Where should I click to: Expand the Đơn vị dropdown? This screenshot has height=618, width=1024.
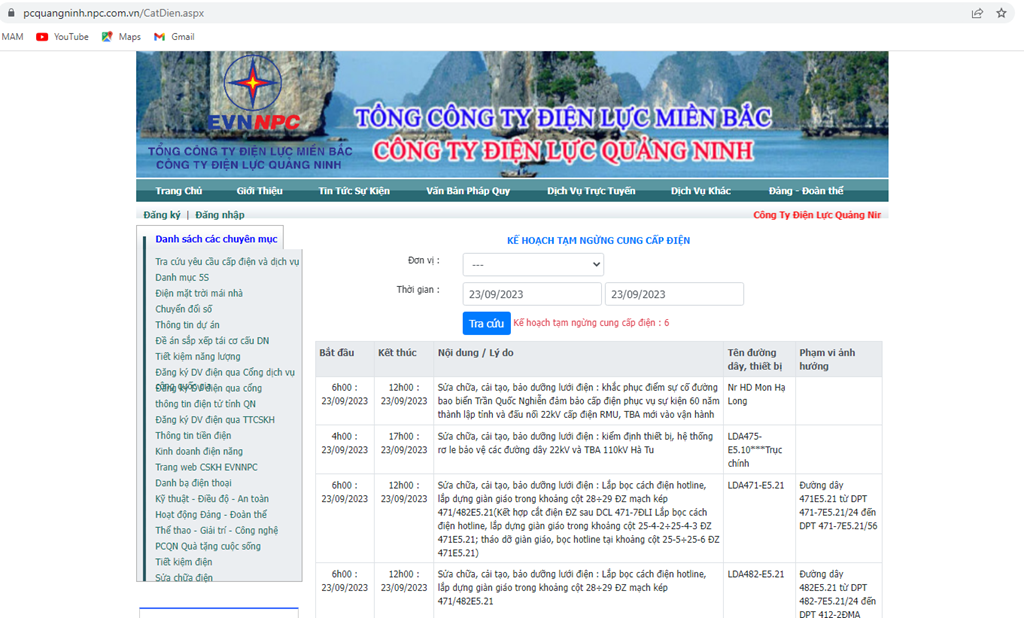pos(533,265)
